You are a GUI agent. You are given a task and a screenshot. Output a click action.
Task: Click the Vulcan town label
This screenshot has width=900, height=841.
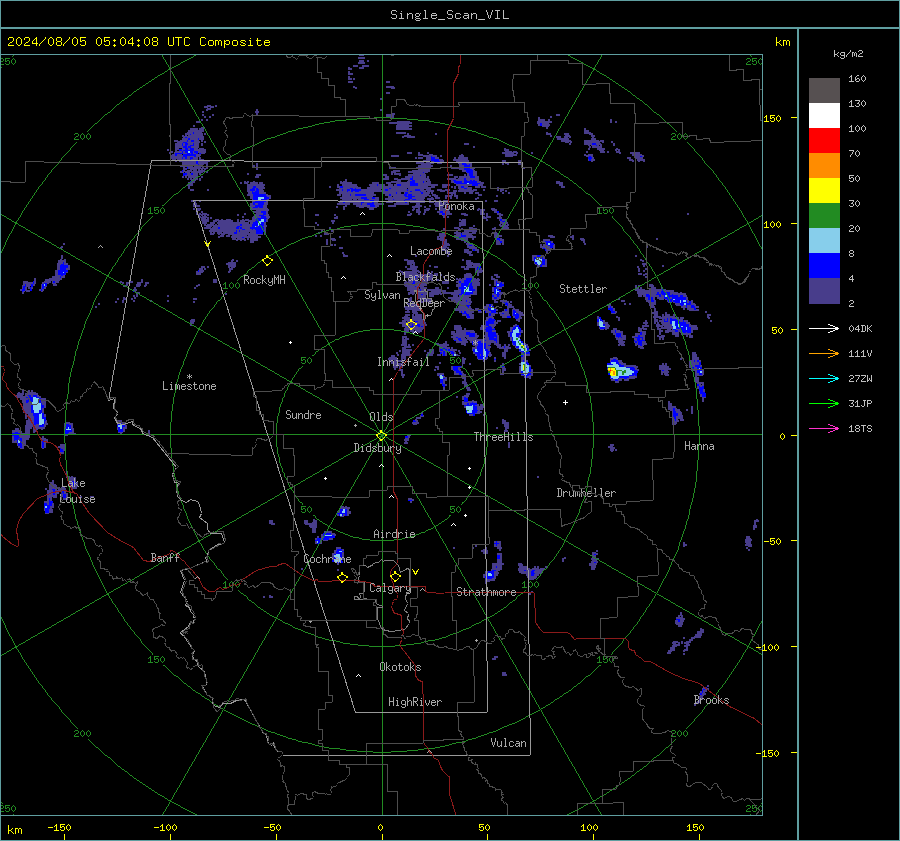508,743
